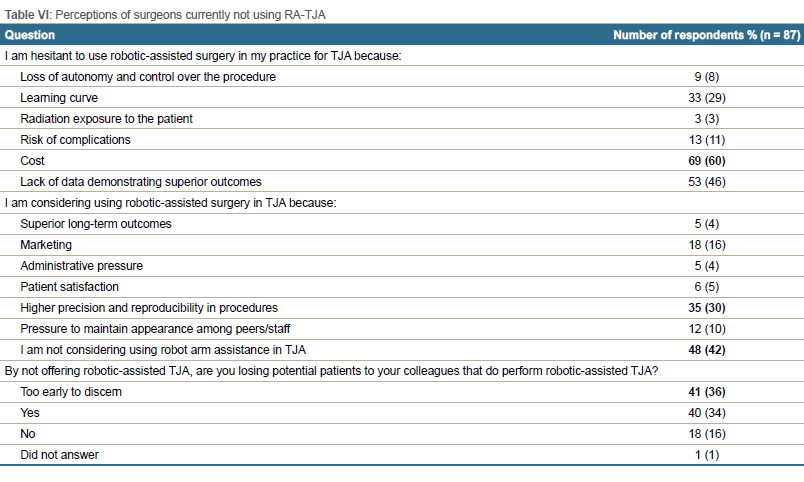The image size is (804, 482).
Task: Select the Learning curve row
Action: [402, 97]
